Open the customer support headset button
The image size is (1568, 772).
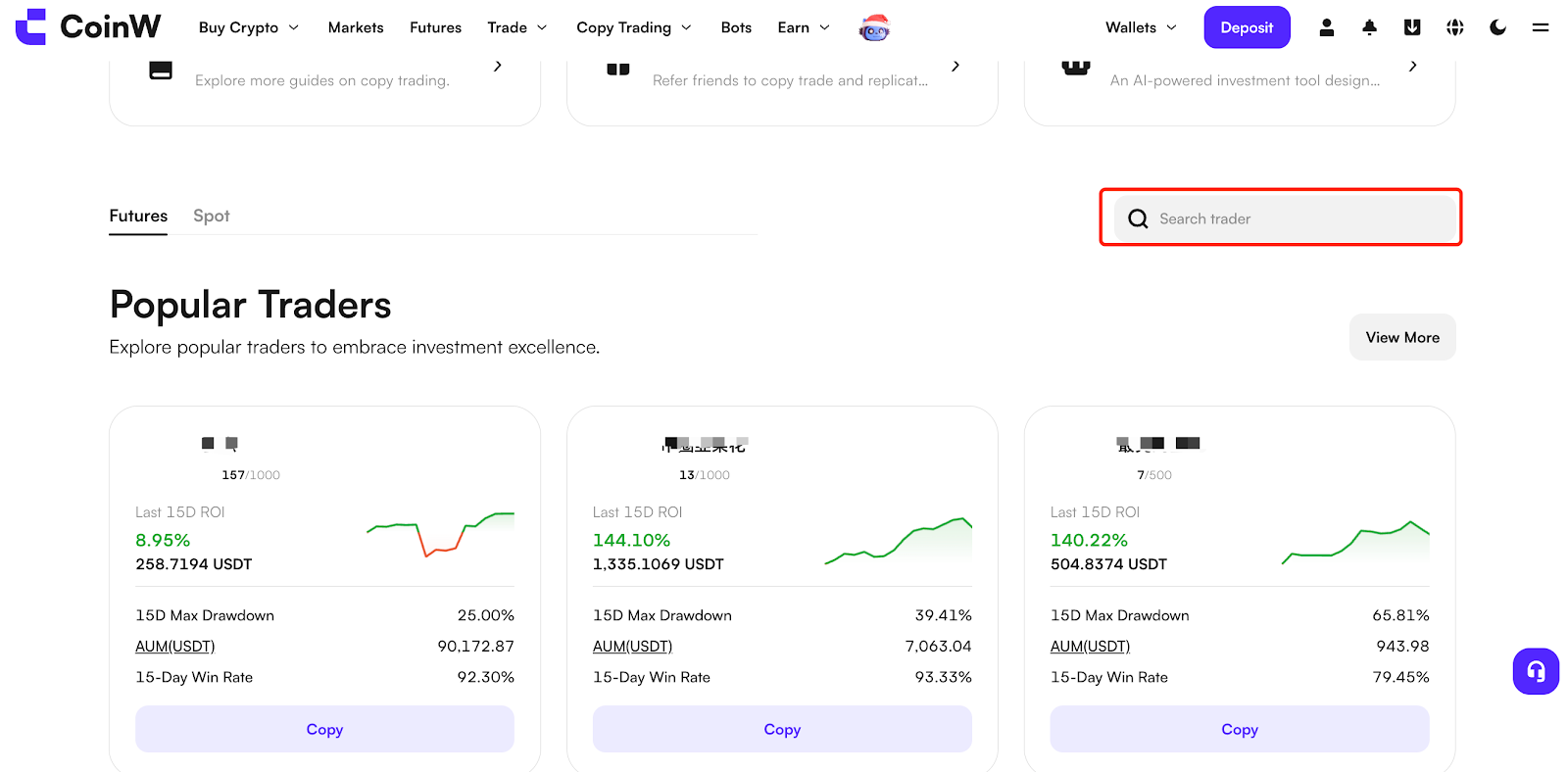(x=1536, y=672)
